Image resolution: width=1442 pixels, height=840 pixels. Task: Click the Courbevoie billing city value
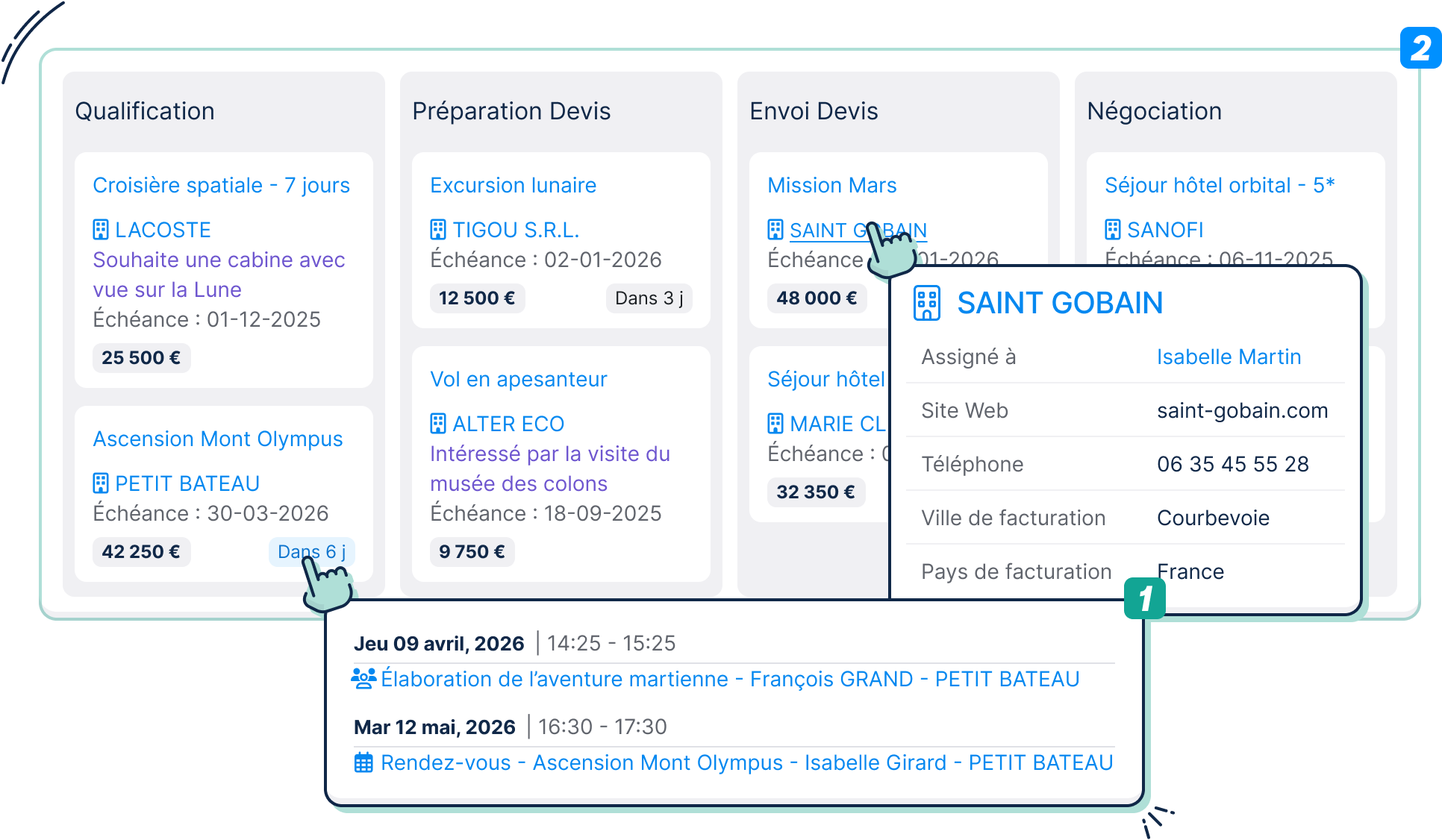pos(1213,518)
